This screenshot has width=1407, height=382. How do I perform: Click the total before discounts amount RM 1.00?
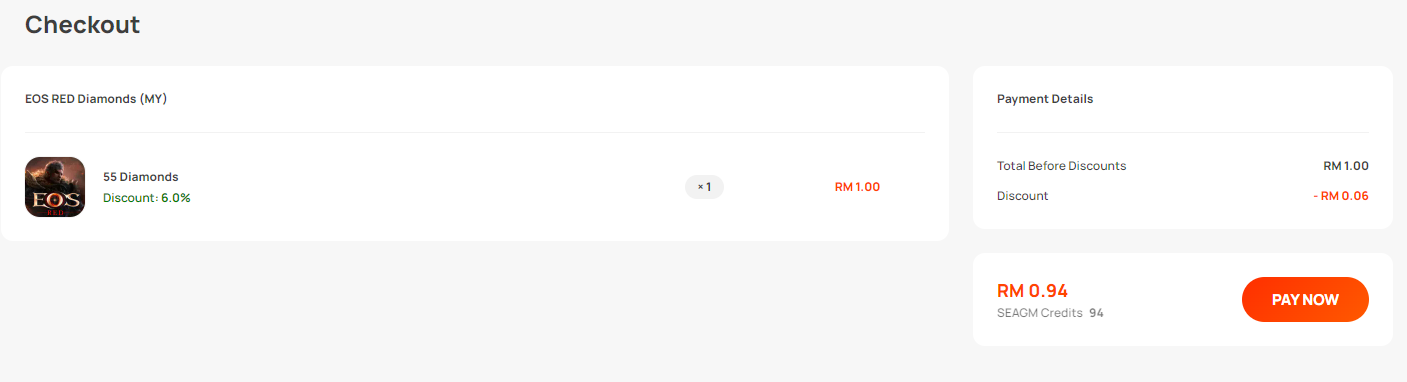(1346, 166)
